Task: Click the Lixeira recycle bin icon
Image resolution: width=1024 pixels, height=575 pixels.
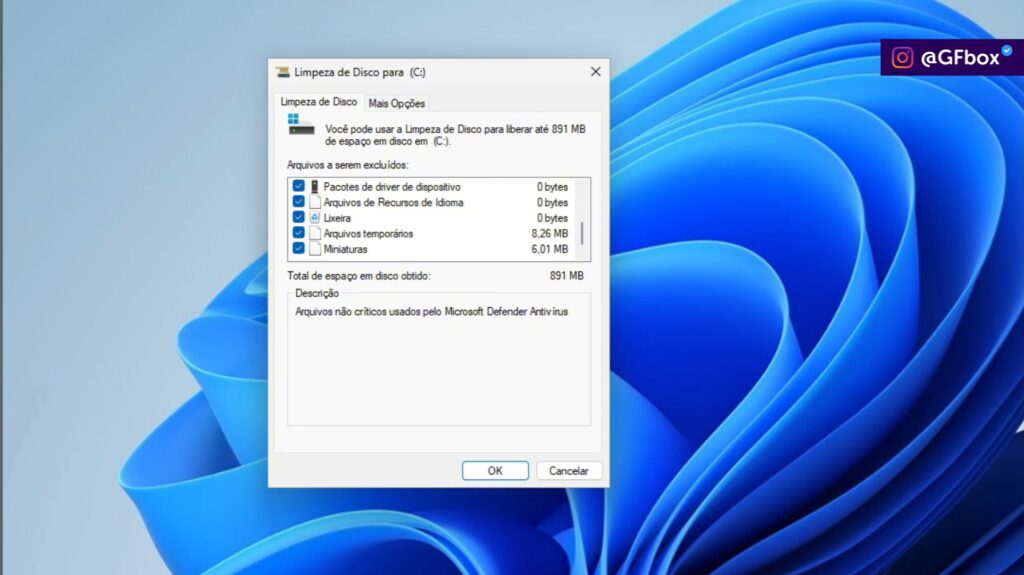Action: 315,218
